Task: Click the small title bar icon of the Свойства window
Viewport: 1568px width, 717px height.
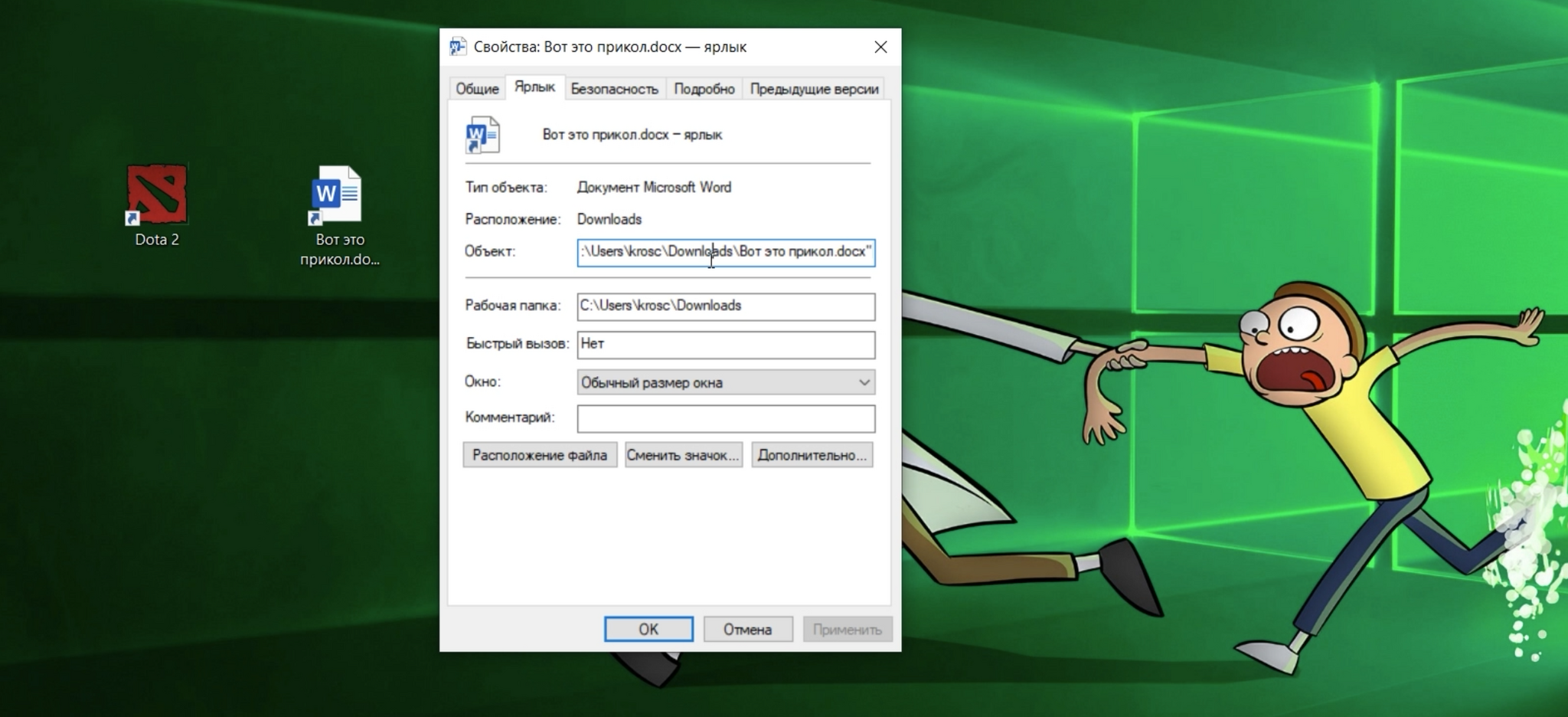Action: (x=458, y=47)
